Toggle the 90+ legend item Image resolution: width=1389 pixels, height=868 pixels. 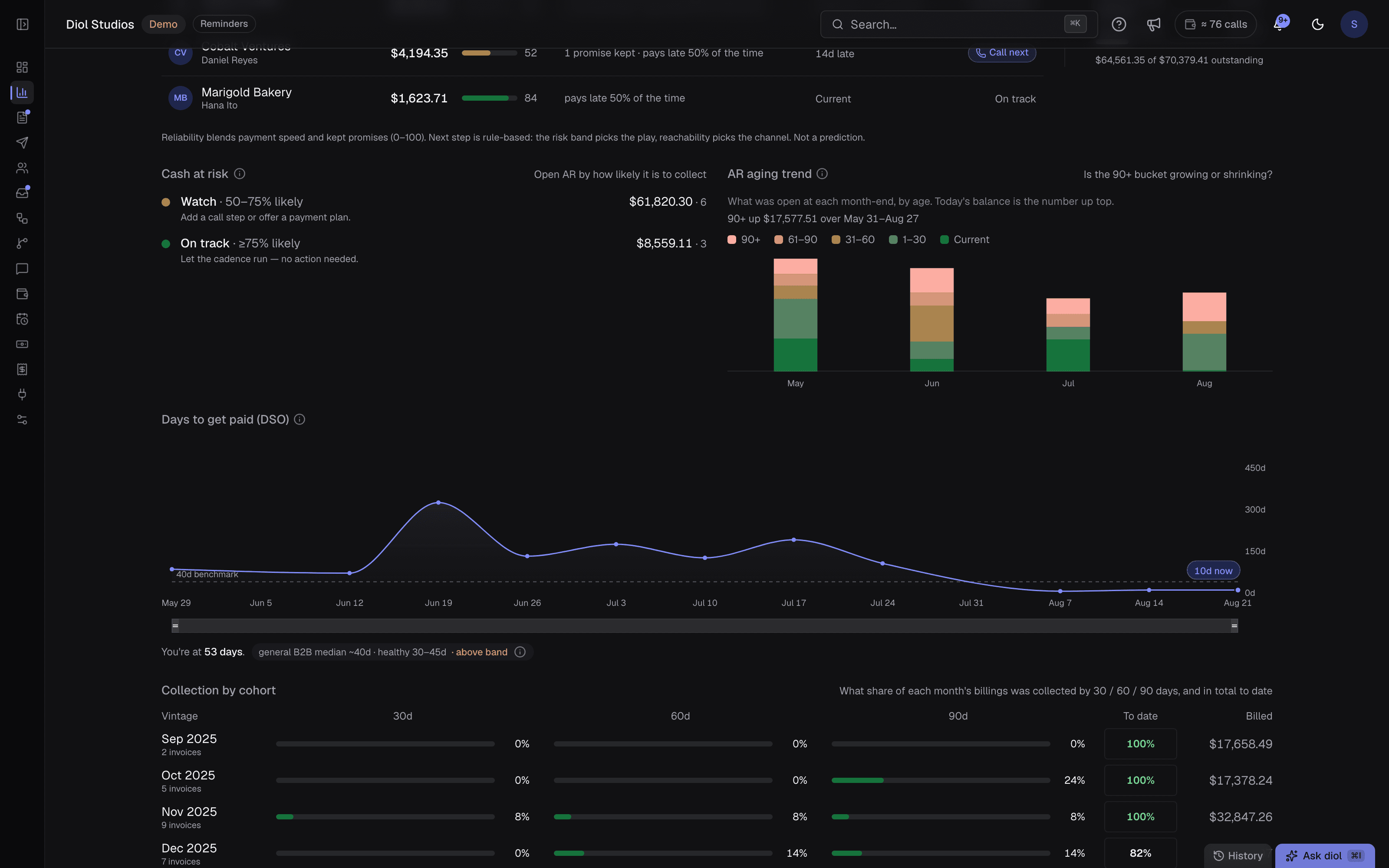pyautogui.click(x=744, y=240)
